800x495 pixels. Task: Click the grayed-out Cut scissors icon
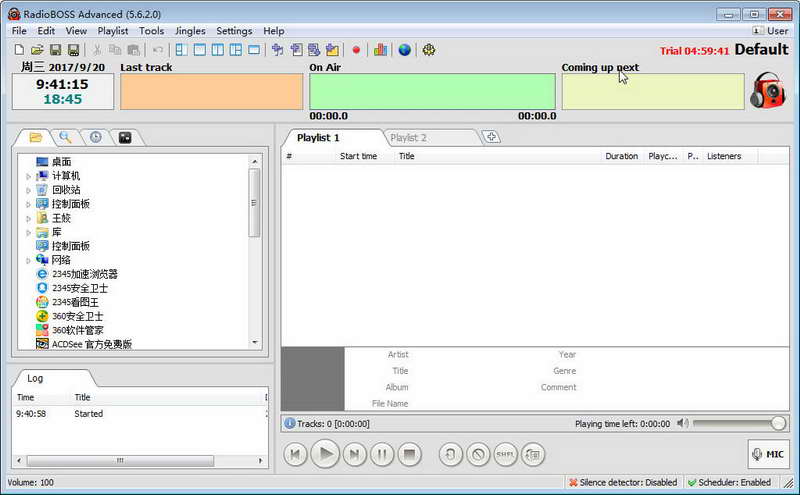click(x=96, y=50)
